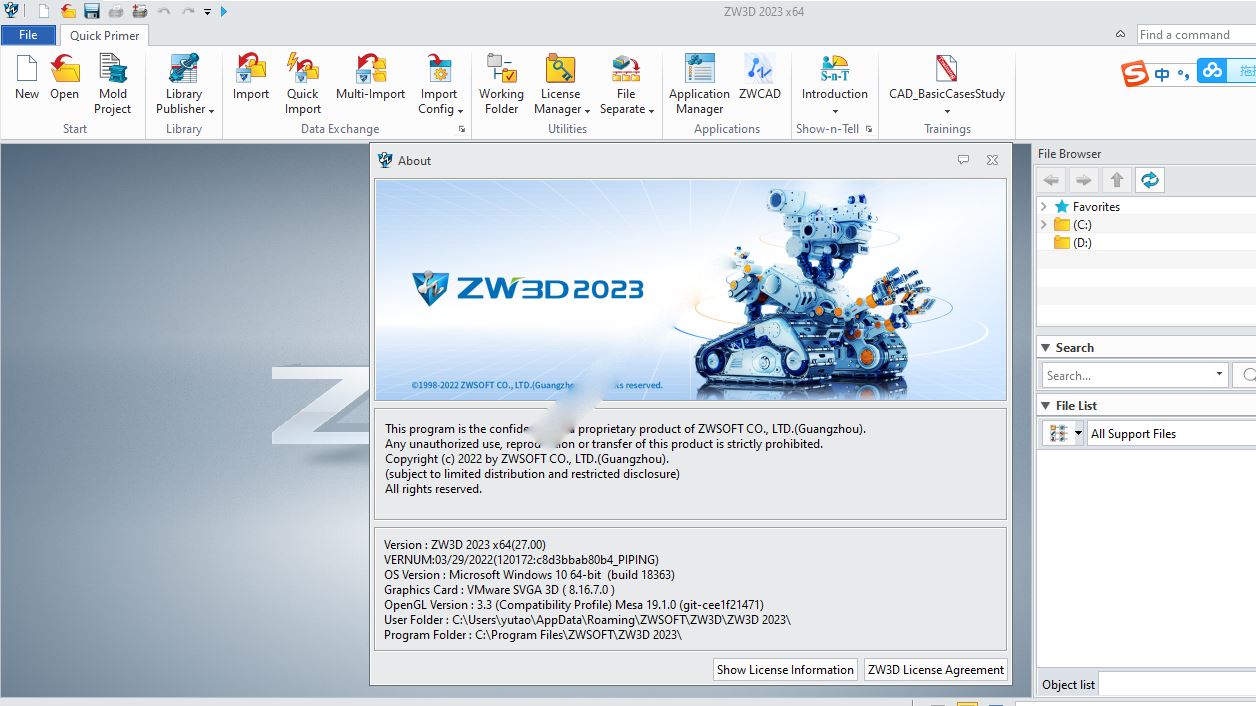Image resolution: width=1256 pixels, height=706 pixels.
Task: Click the Sogou input method icon
Action: click(x=1135, y=73)
